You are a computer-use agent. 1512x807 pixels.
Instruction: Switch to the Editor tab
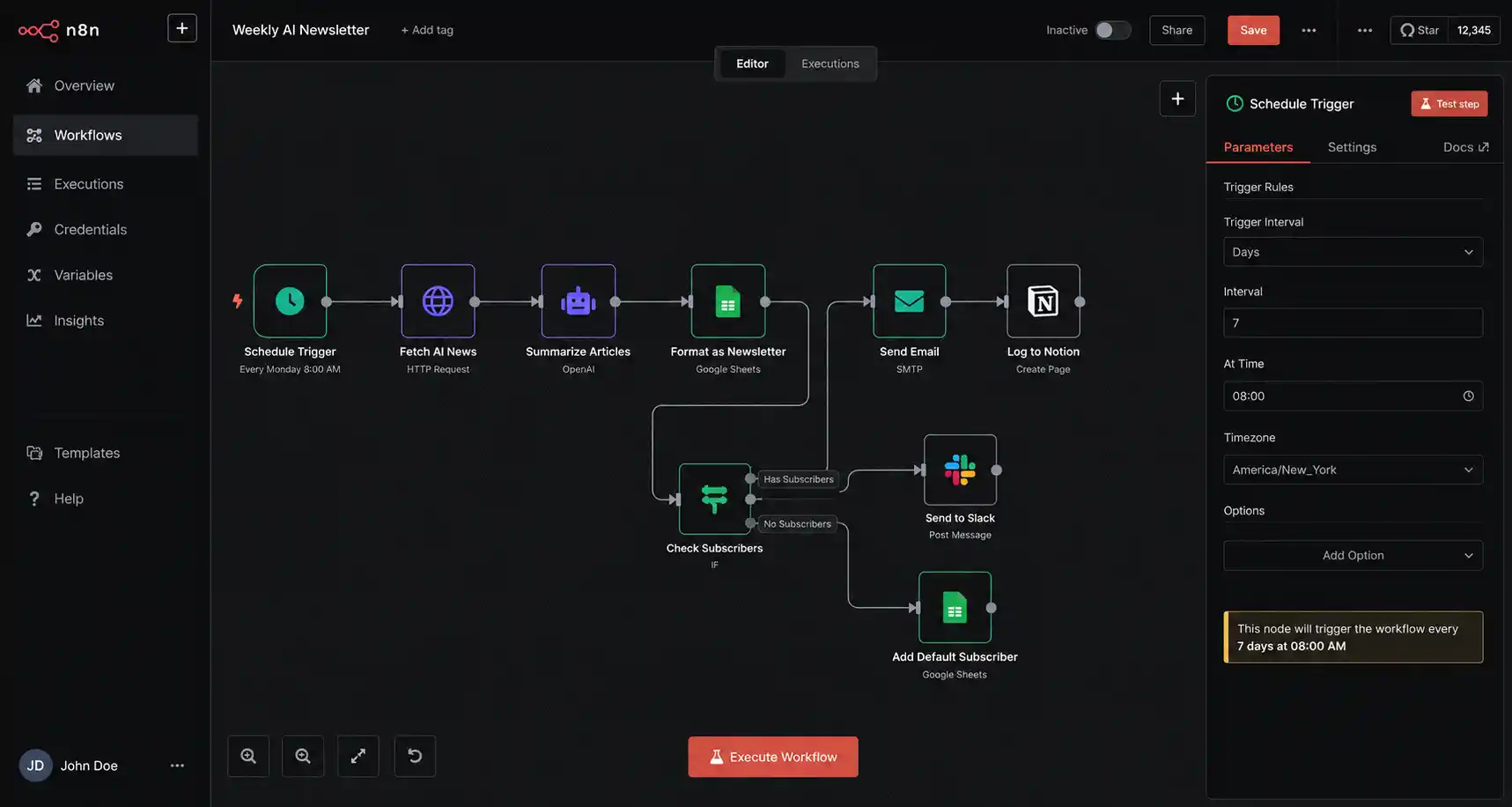pos(752,63)
